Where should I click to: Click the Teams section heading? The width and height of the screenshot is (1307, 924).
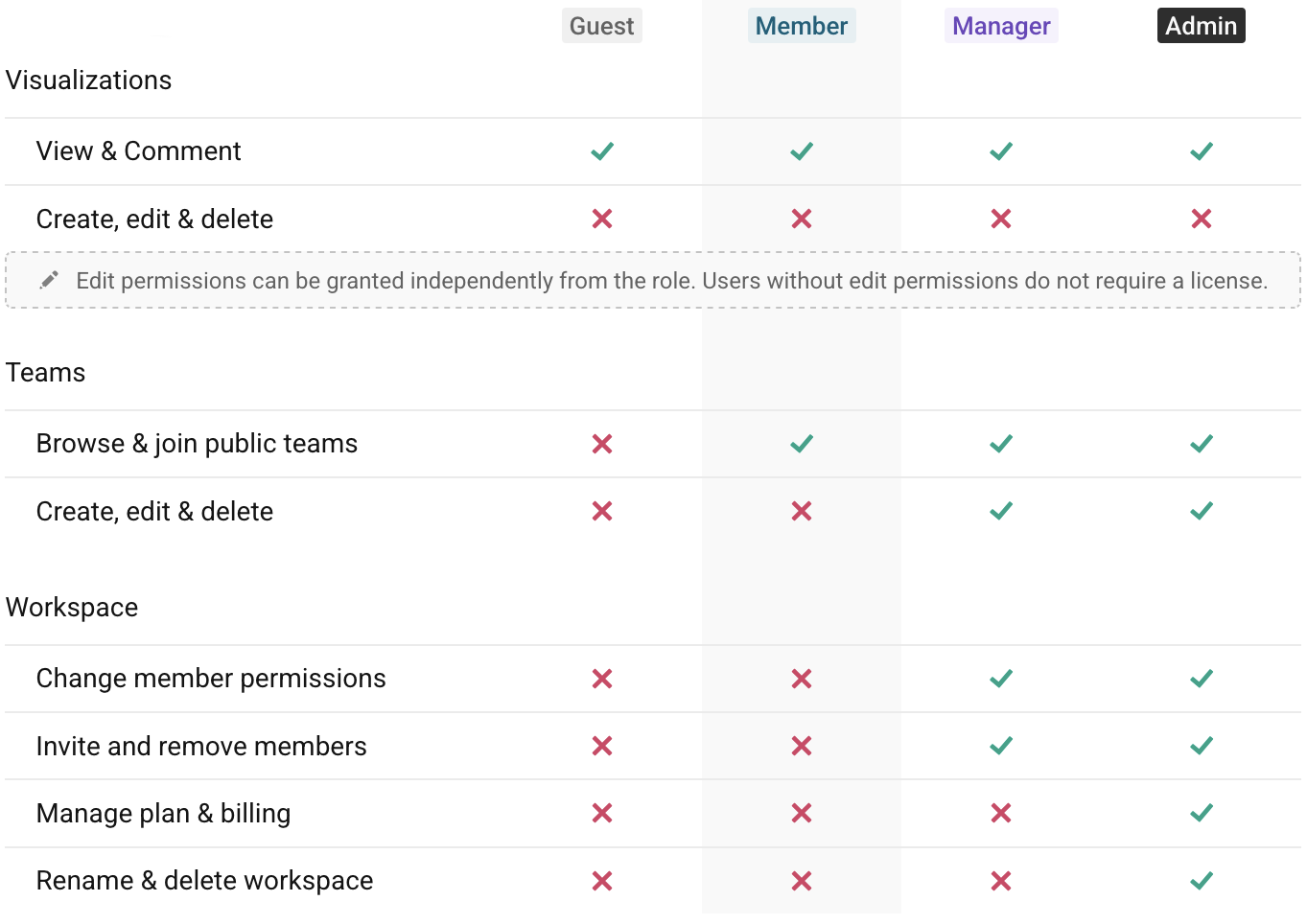45,373
